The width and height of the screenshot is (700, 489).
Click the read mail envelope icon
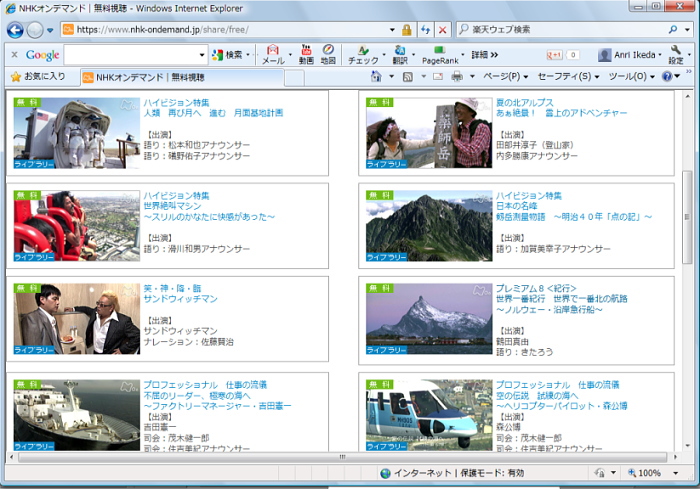pos(438,77)
